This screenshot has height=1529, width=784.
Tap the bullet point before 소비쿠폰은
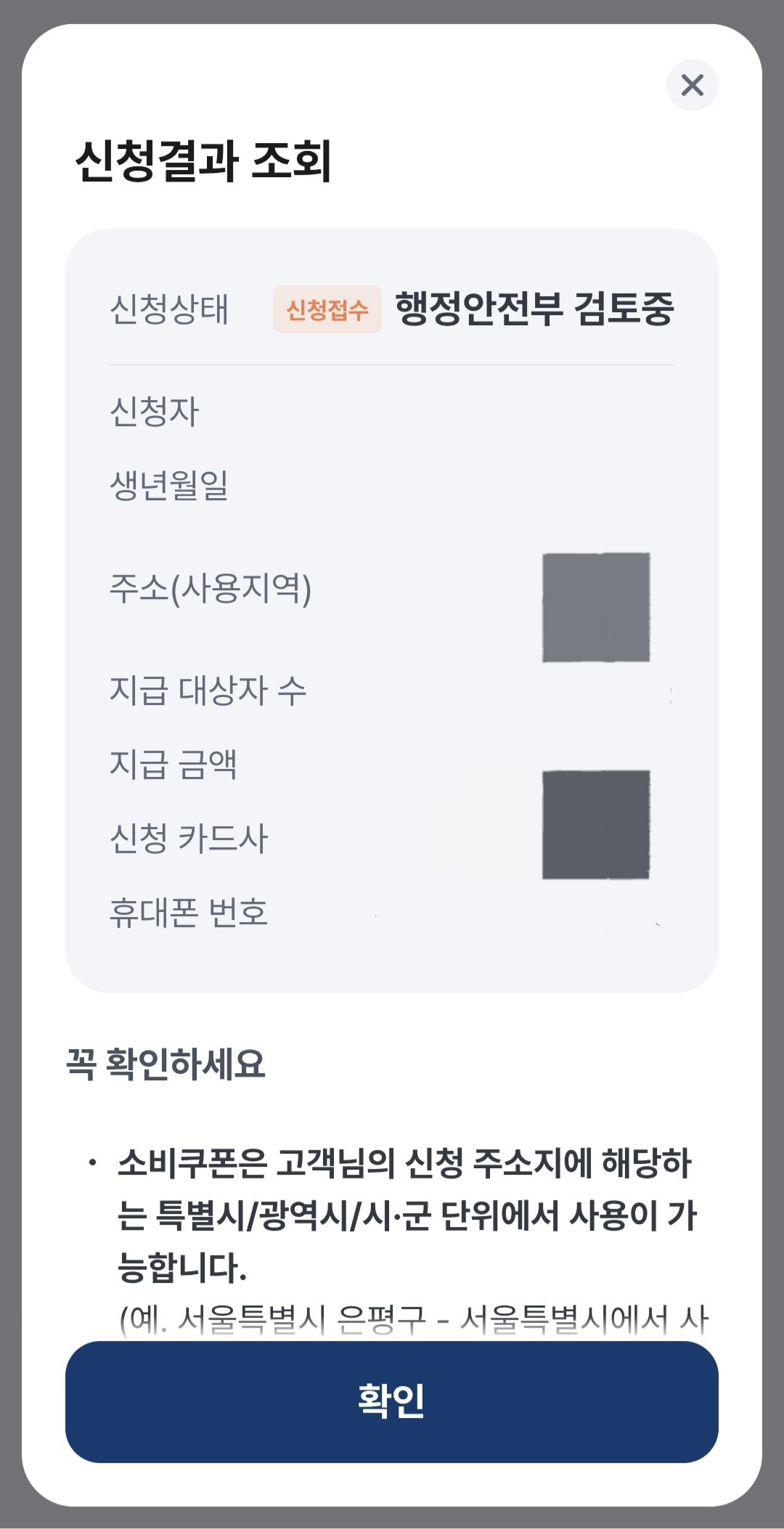92,1164
